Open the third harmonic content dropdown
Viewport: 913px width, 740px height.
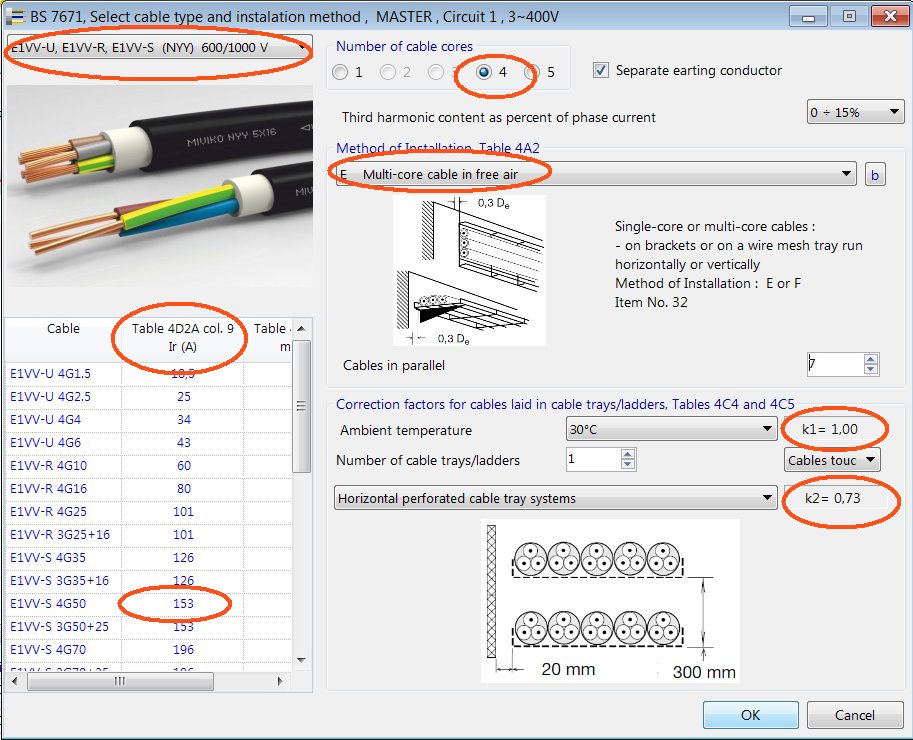click(x=855, y=112)
